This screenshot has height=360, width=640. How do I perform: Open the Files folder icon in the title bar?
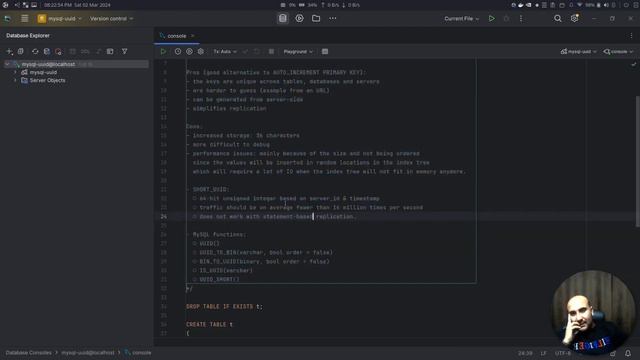click(x=316, y=18)
